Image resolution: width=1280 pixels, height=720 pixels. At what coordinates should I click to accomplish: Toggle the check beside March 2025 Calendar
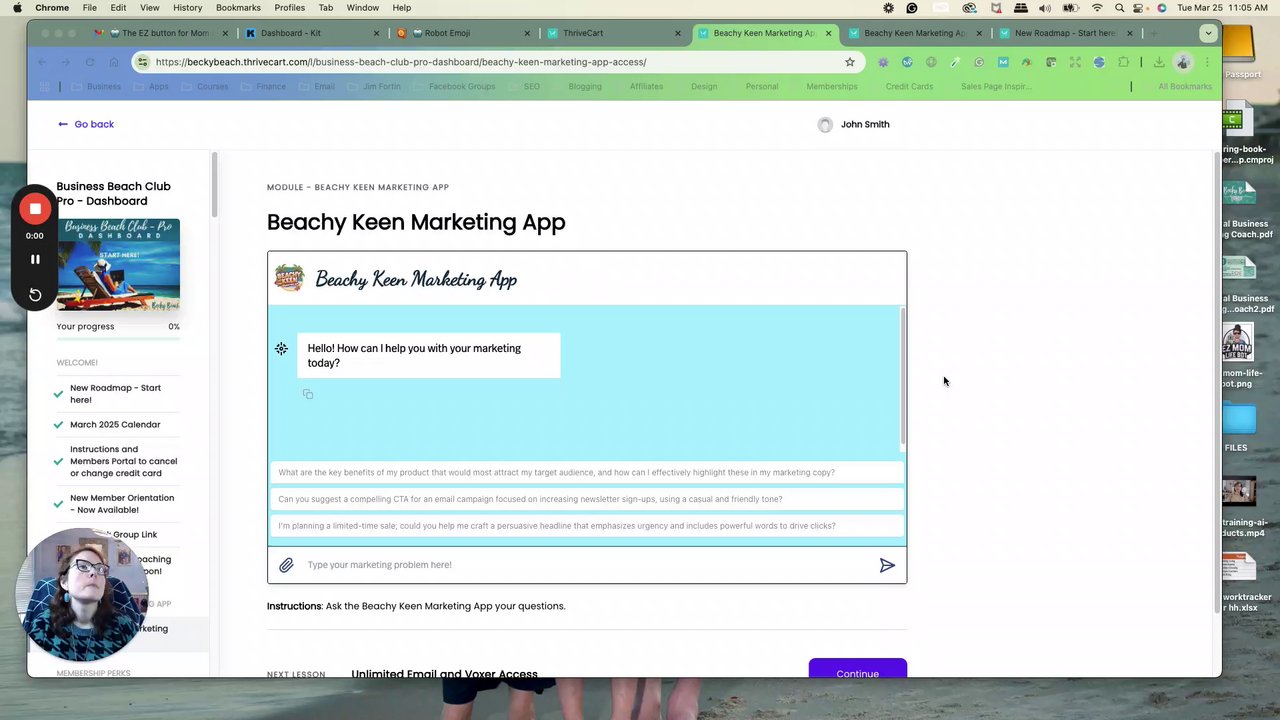click(59, 425)
